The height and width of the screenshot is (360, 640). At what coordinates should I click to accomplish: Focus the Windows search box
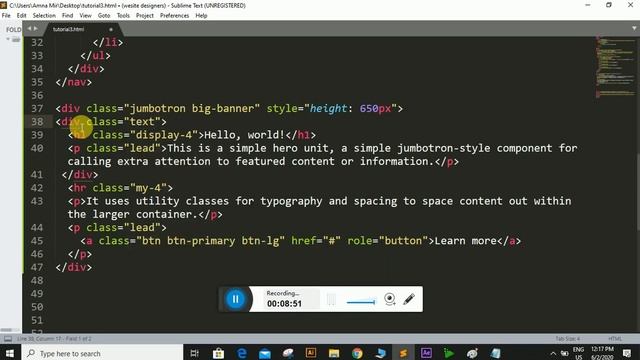[102, 353]
